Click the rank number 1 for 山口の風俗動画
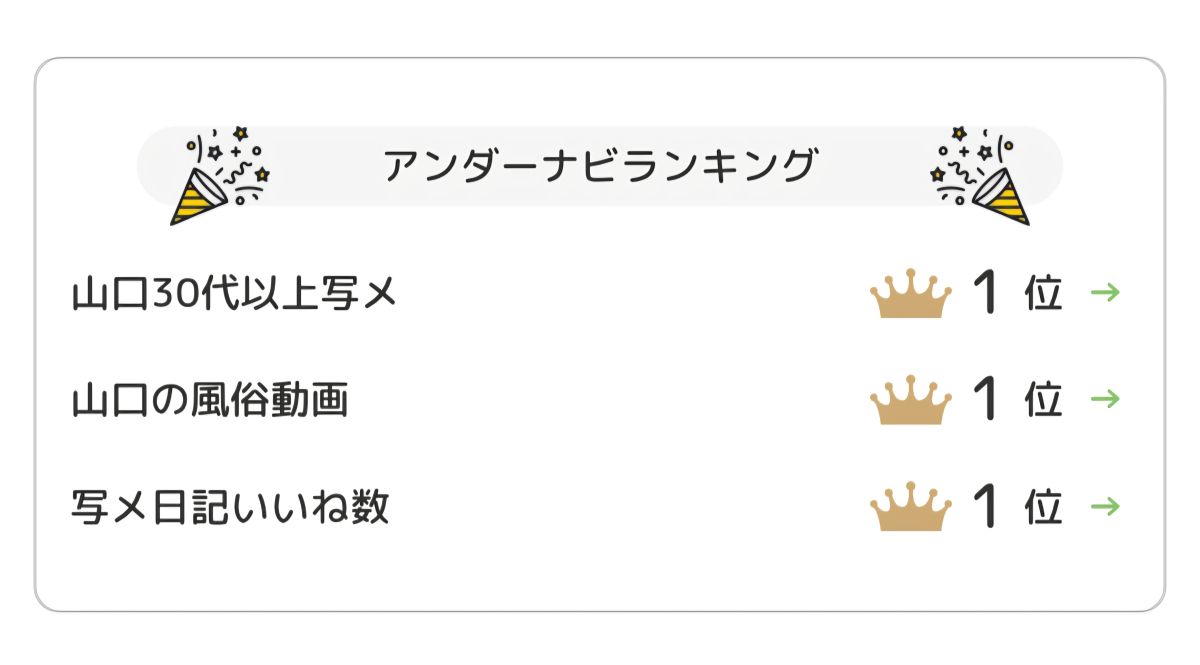The image size is (1200, 665). pos(987,400)
